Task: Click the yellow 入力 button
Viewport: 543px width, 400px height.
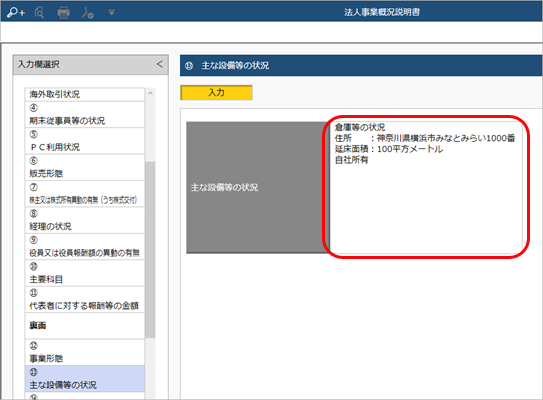Action: pos(216,92)
